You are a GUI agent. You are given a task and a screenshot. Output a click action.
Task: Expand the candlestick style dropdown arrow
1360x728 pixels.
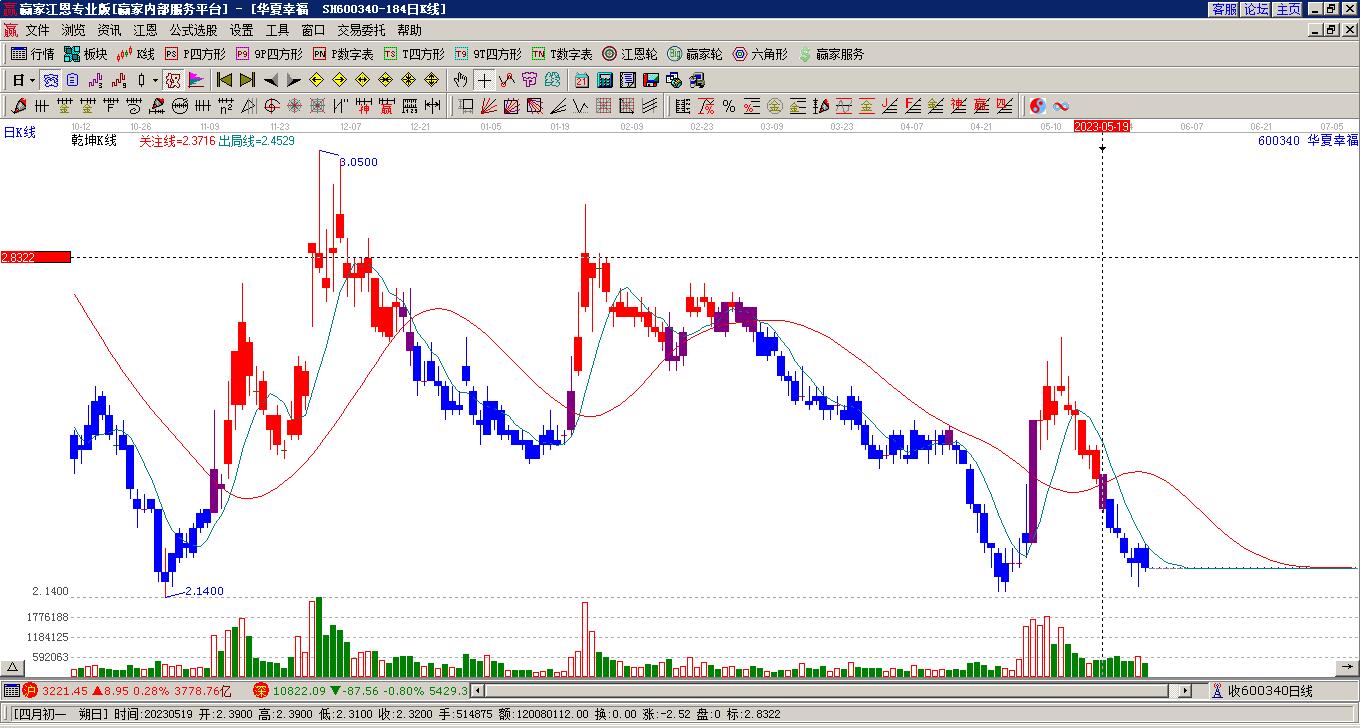pos(155,80)
